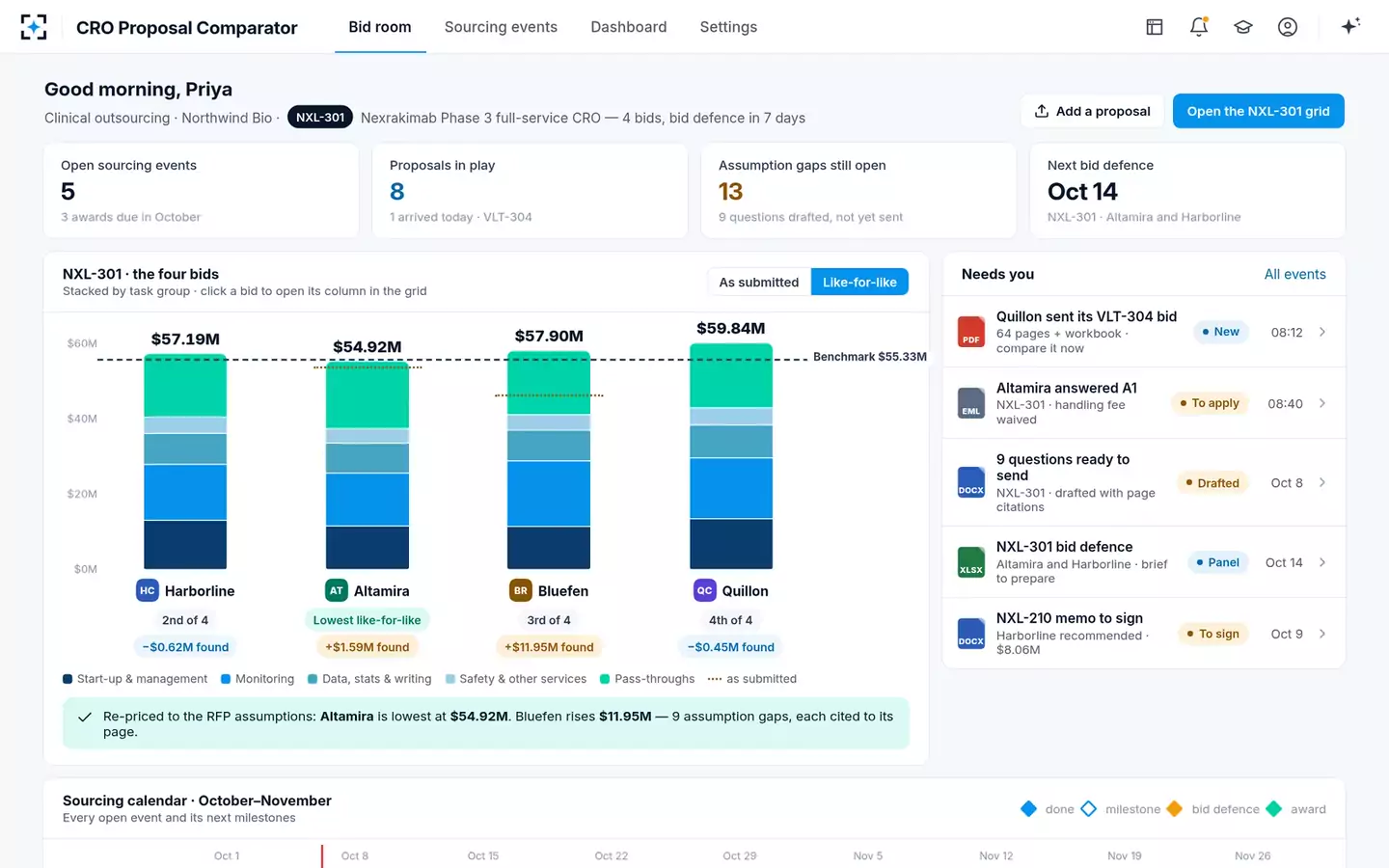Click the PDF icon for Quillon VLT-304 bid
This screenshot has width=1389, height=868.
(970, 332)
